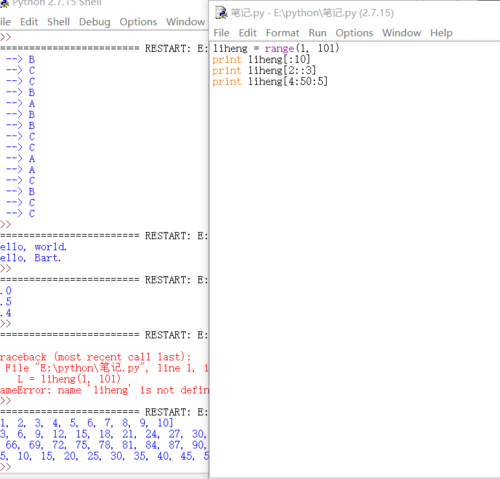Screen dimensions: 500x479
Task: Click the 'ello, Bart.' output line in the Shell
Action: tap(31, 258)
